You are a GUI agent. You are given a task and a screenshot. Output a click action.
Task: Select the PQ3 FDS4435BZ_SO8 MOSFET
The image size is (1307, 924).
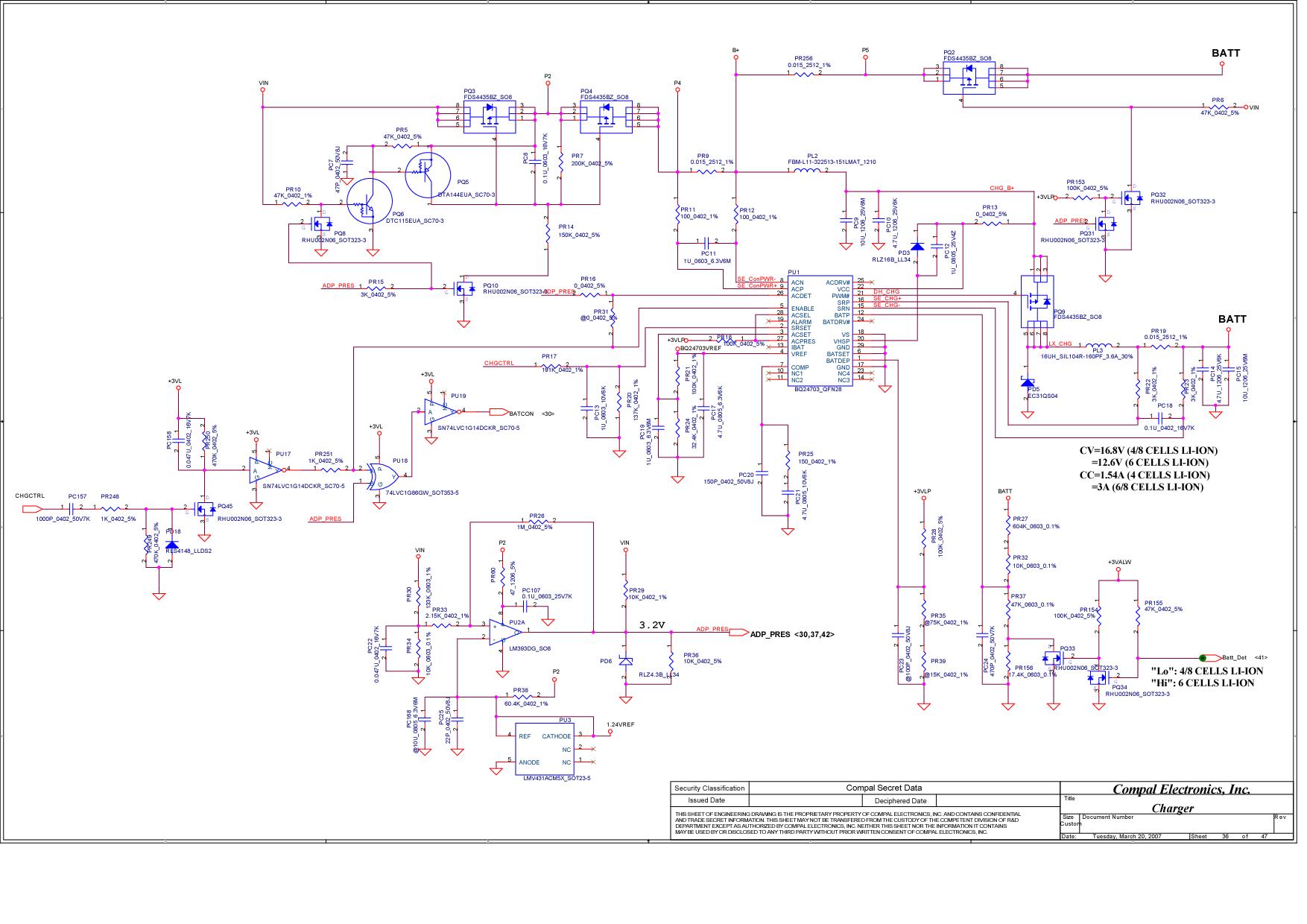click(x=489, y=117)
